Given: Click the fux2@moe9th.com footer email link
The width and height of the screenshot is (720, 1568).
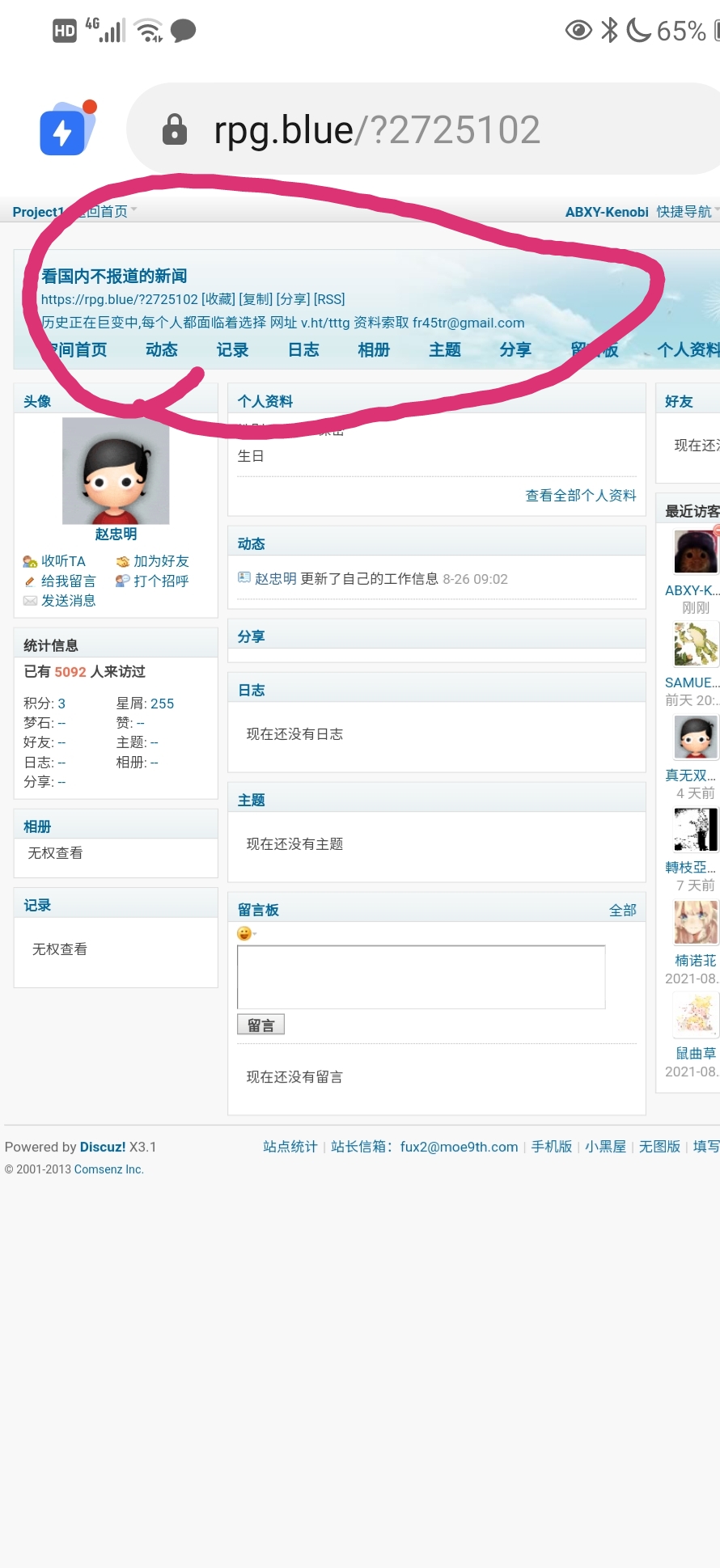Looking at the screenshot, I should [x=459, y=1147].
